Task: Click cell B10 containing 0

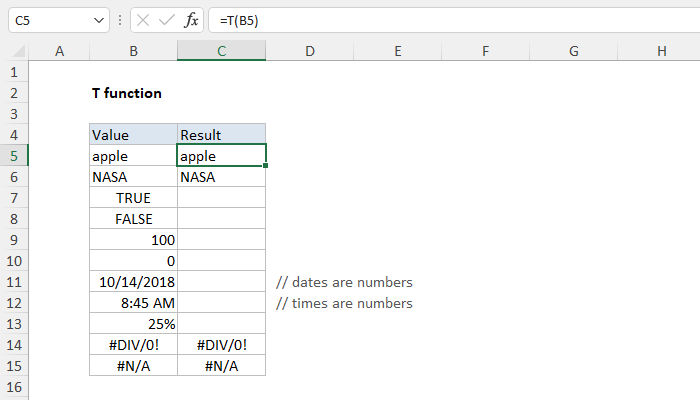Action: pyautogui.click(x=133, y=261)
